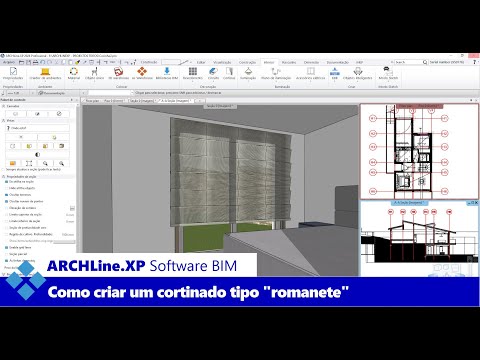Screen dimensions: 480x360
Task: Click the Cortinas curtain tool
Action: 229,74
